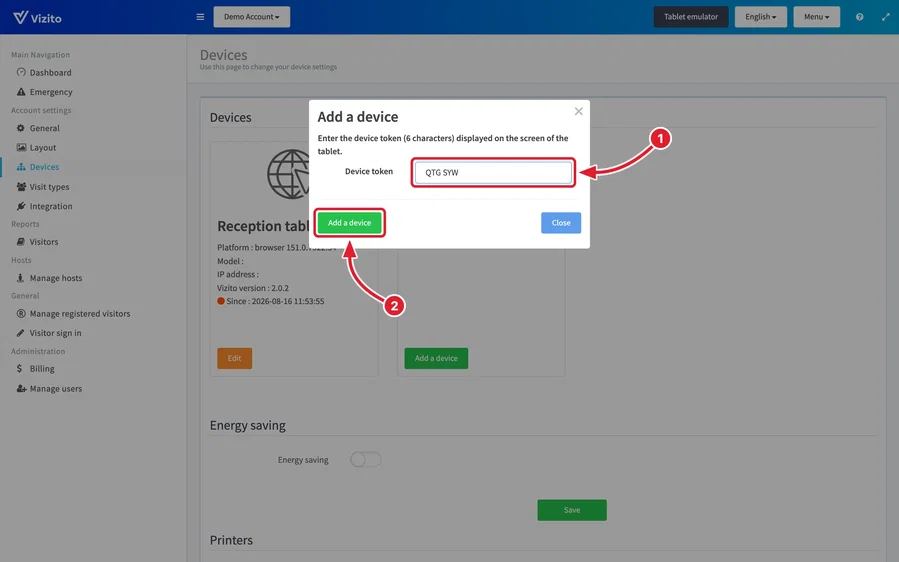Click the fullscreen expand arrows icon
This screenshot has width=899, height=562.
[885, 17]
